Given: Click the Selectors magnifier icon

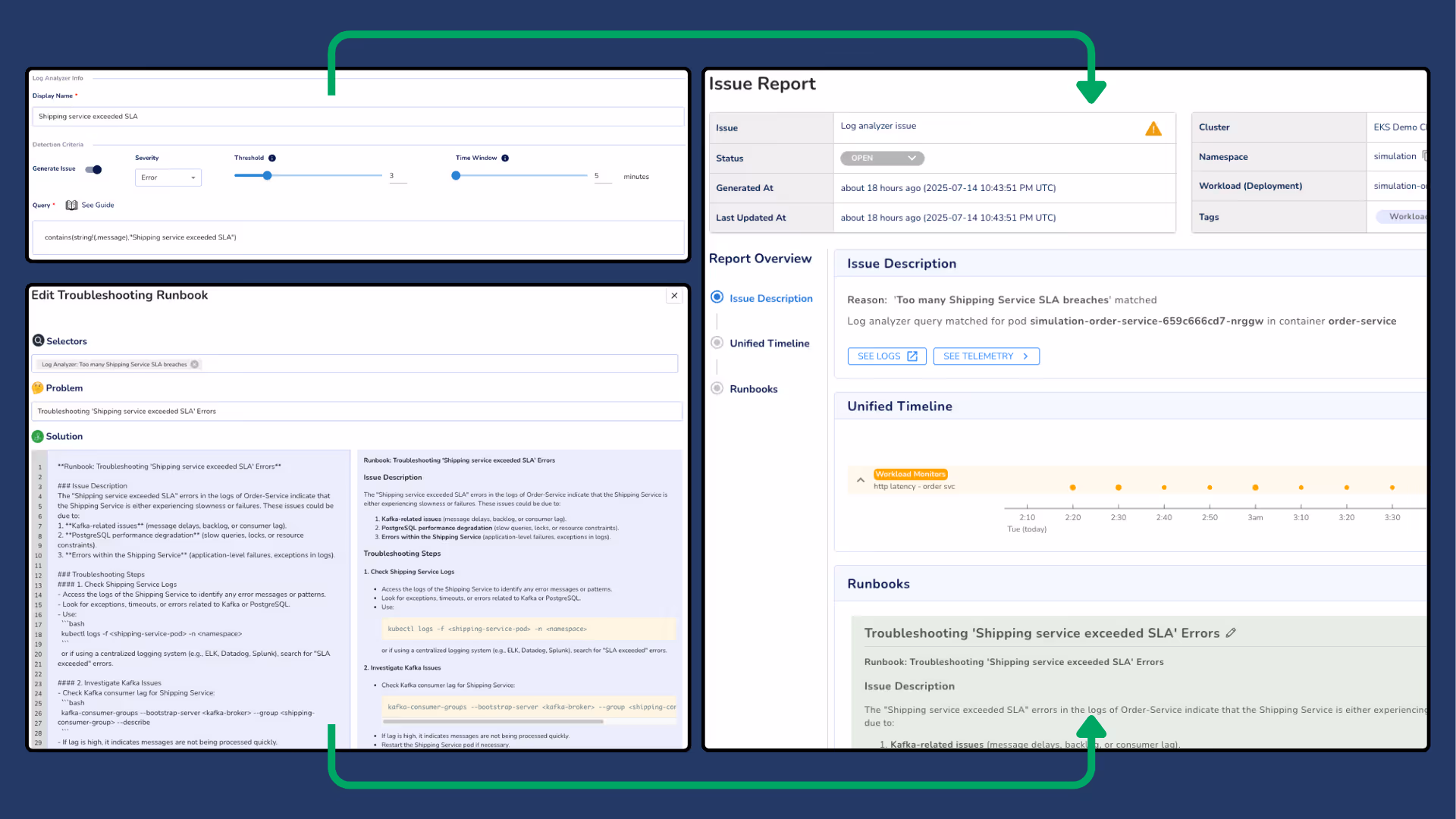Looking at the screenshot, I should [38, 340].
